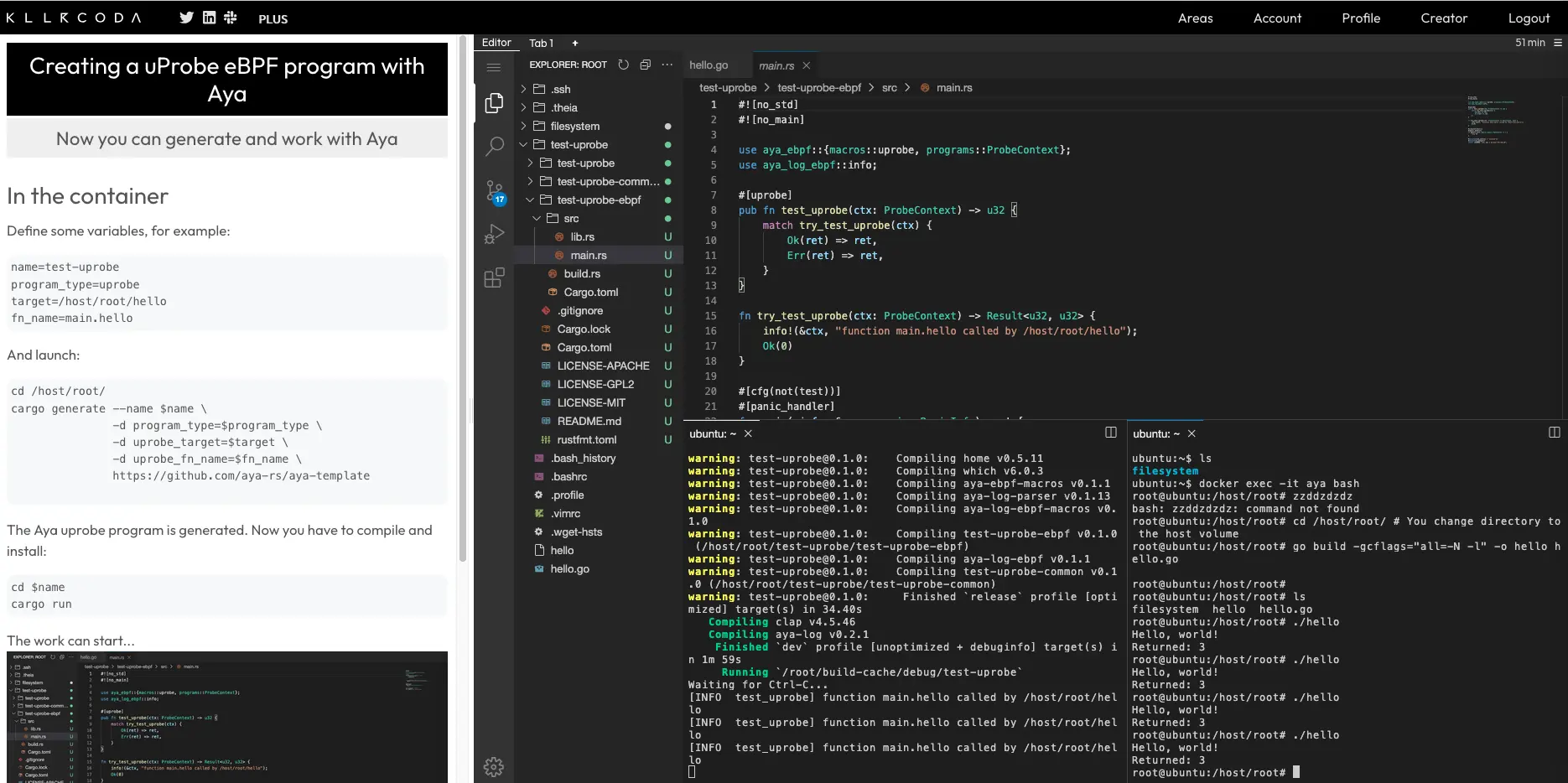Open the README.md file

click(599, 421)
